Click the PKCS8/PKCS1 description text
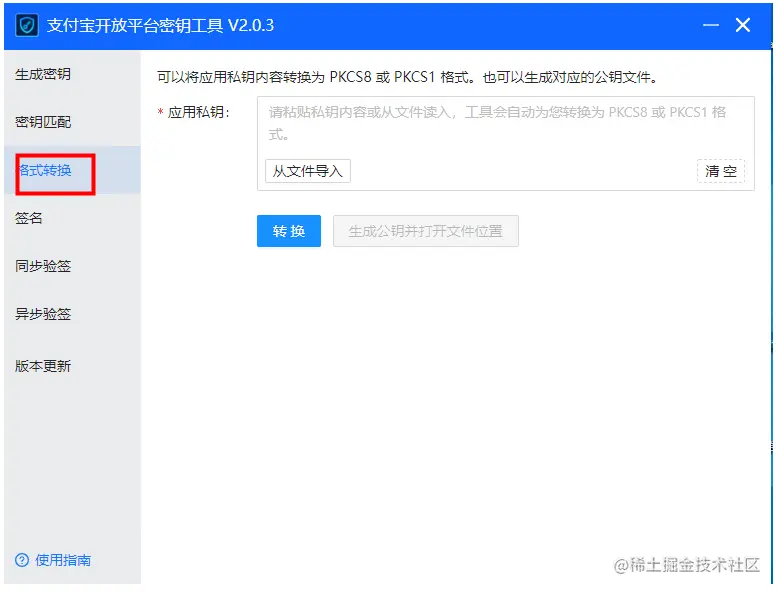Viewport: 778px width, 592px height. click(x=407, y=77)
